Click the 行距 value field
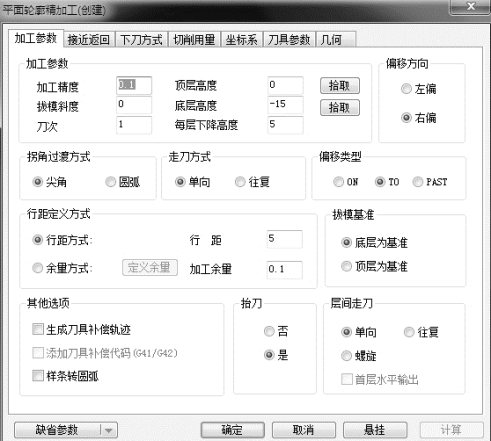The height and width of the screenshot is (441, 491). (x=285, y=239)
